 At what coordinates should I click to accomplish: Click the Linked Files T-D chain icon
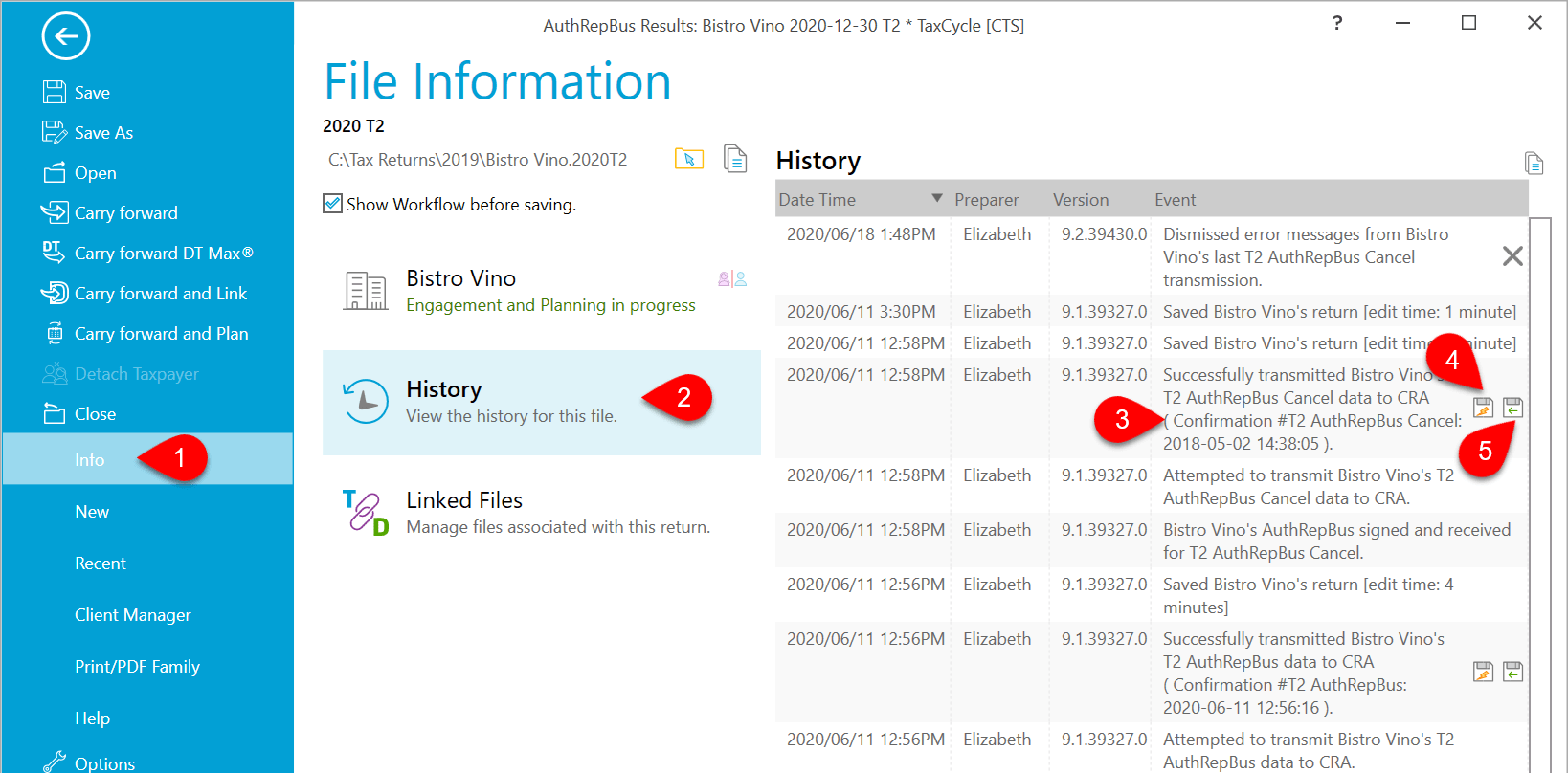[x=366, y=513]
